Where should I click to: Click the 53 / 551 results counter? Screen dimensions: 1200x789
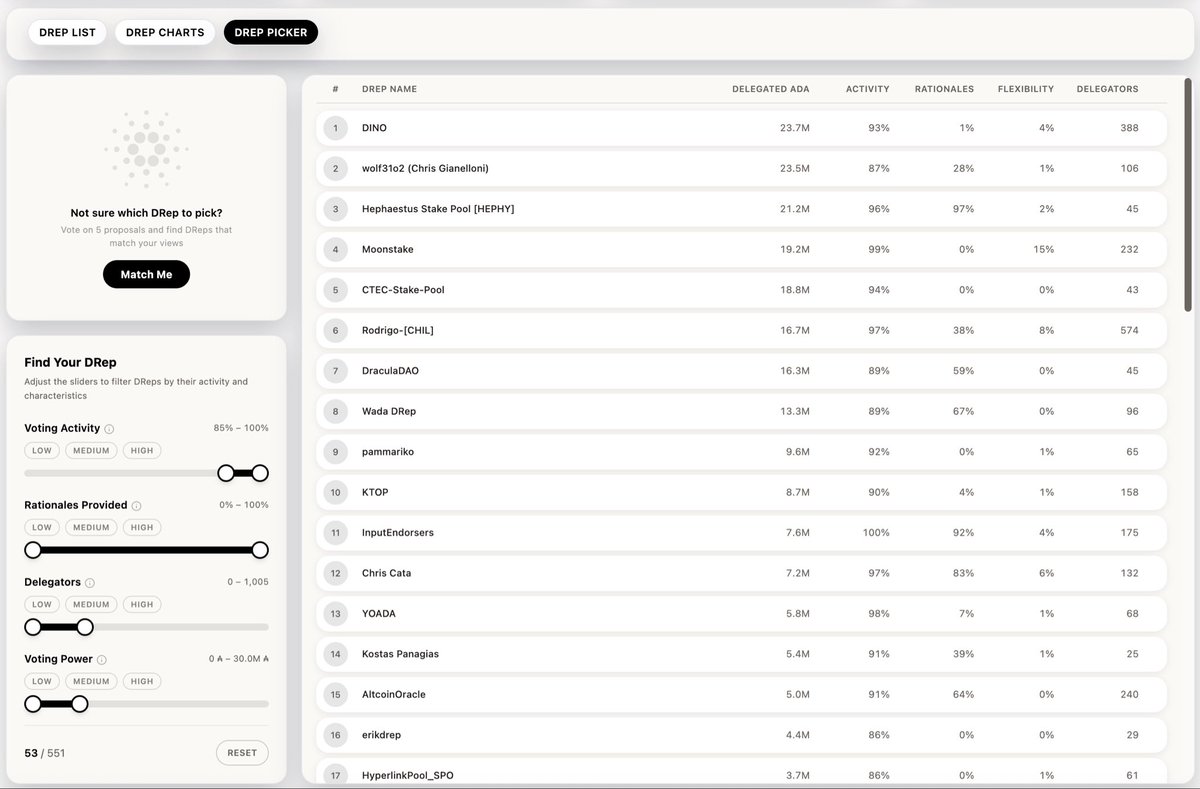pyautogui.click(x=45, y=753)
